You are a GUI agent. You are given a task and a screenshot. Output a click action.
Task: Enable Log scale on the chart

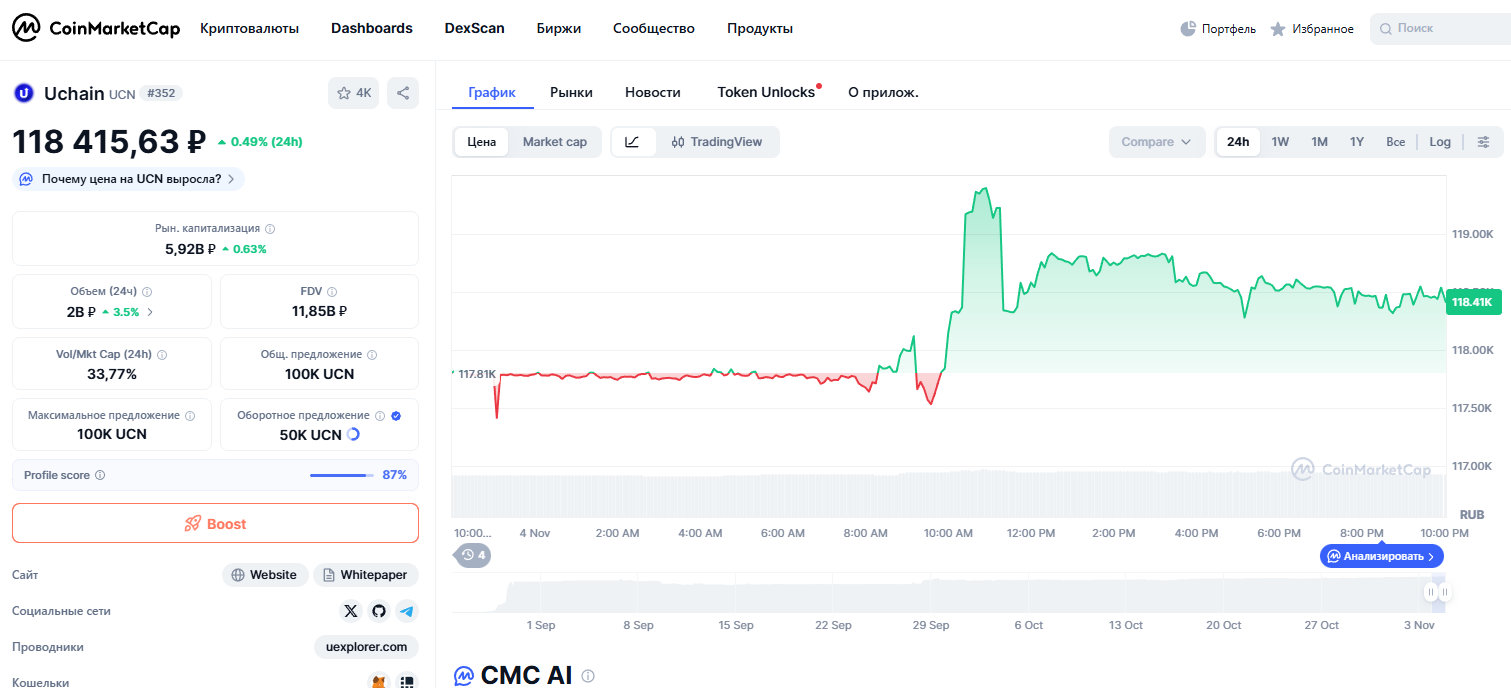coord(1439,142)
